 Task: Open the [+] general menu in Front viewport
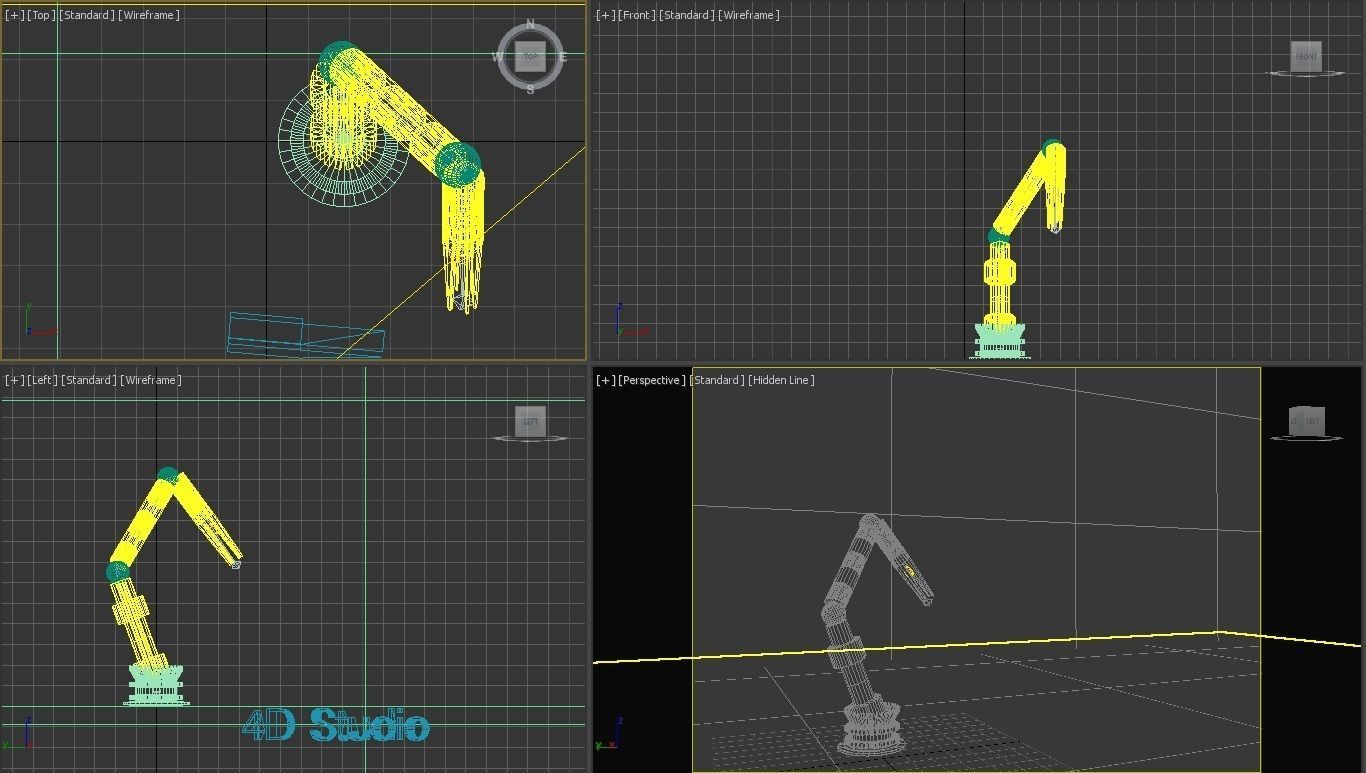coord(605,15)
